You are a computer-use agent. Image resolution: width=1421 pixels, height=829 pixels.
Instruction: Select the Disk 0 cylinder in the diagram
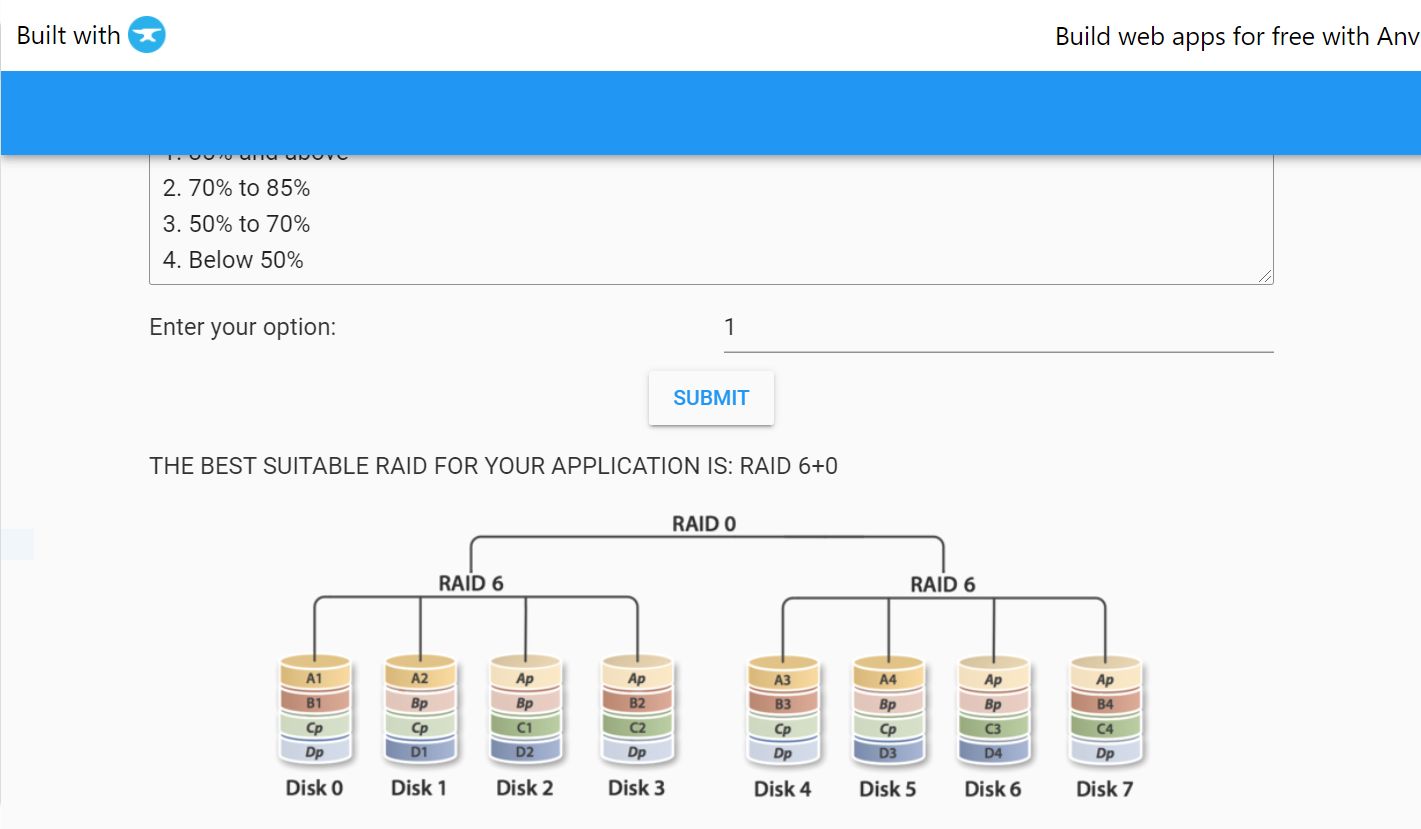tap(314, 710)
